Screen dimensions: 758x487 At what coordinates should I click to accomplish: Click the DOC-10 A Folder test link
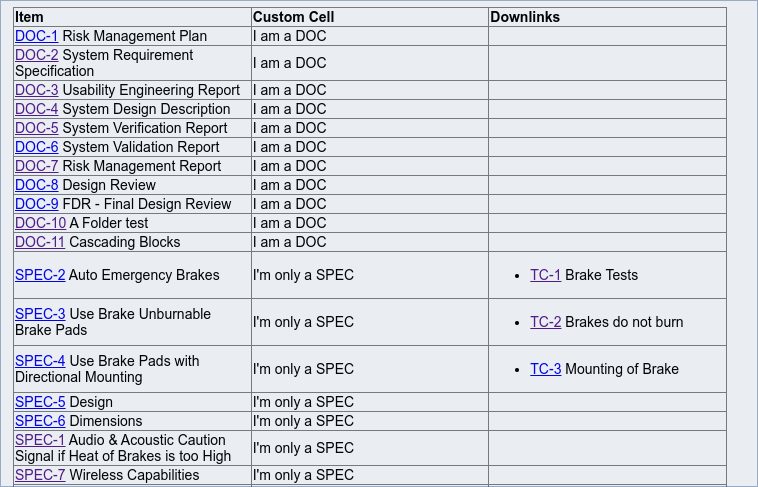[40, 223]
